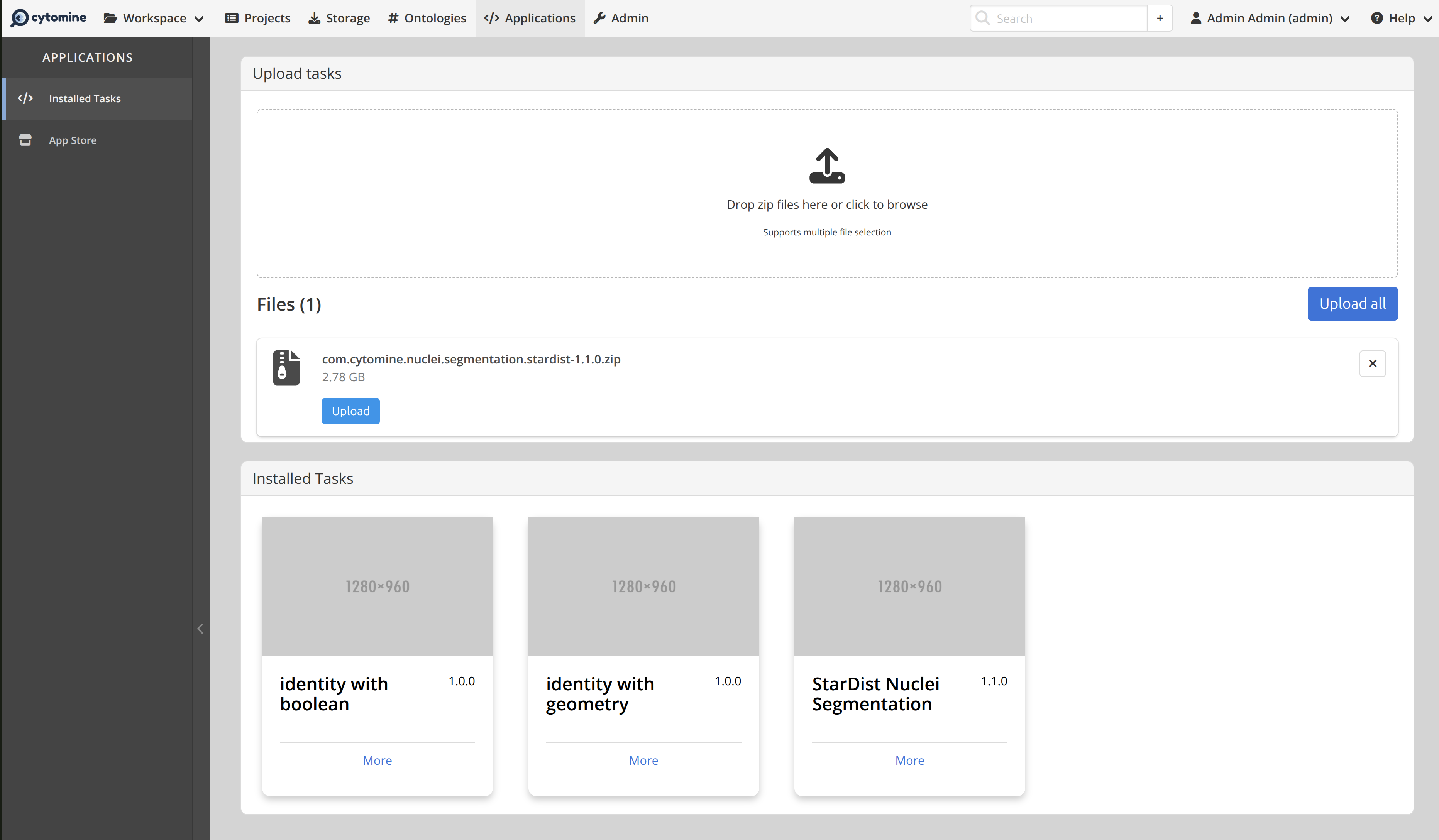
Task: Click the plus button beside Search
Action: (x=1160, y=18)
